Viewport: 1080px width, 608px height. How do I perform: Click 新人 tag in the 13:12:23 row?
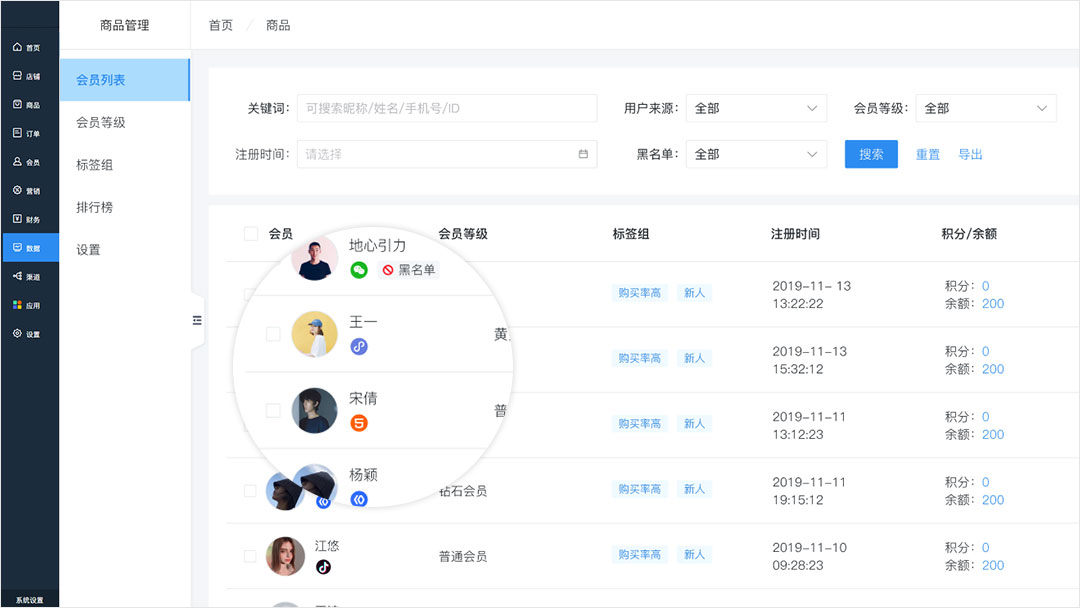(x=694, y=423)
